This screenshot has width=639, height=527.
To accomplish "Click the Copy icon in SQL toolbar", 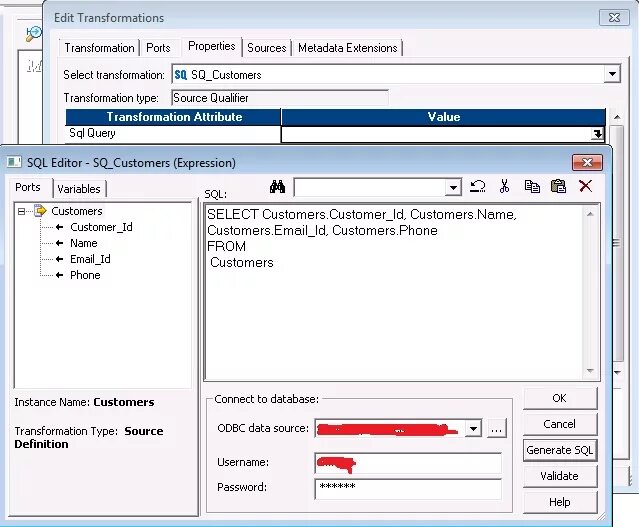I will click(x=532, y=186).
